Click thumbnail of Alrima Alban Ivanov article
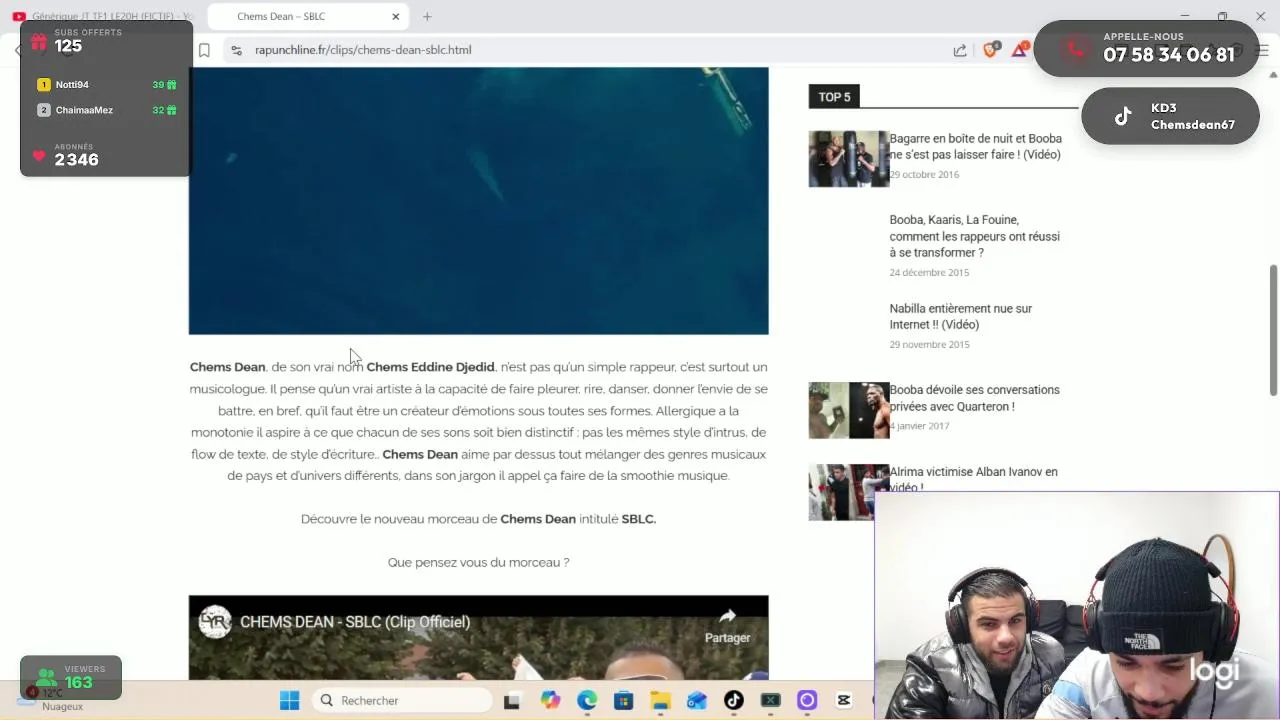The width and height of the screenshot is (1280, 720). pyautogui.click(x=848, y=492)
